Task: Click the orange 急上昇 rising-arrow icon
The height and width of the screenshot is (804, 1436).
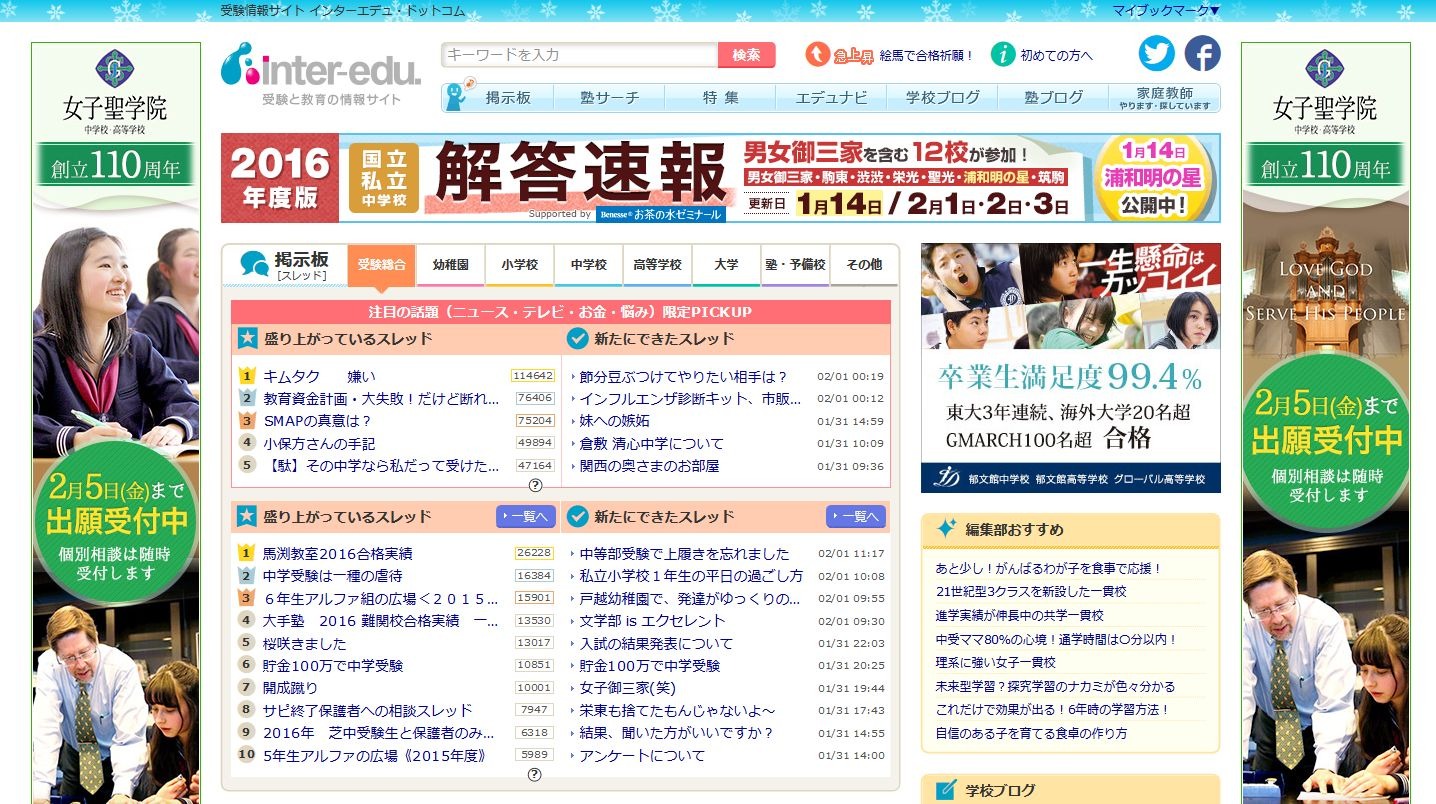Action: [x=816, y=55]
